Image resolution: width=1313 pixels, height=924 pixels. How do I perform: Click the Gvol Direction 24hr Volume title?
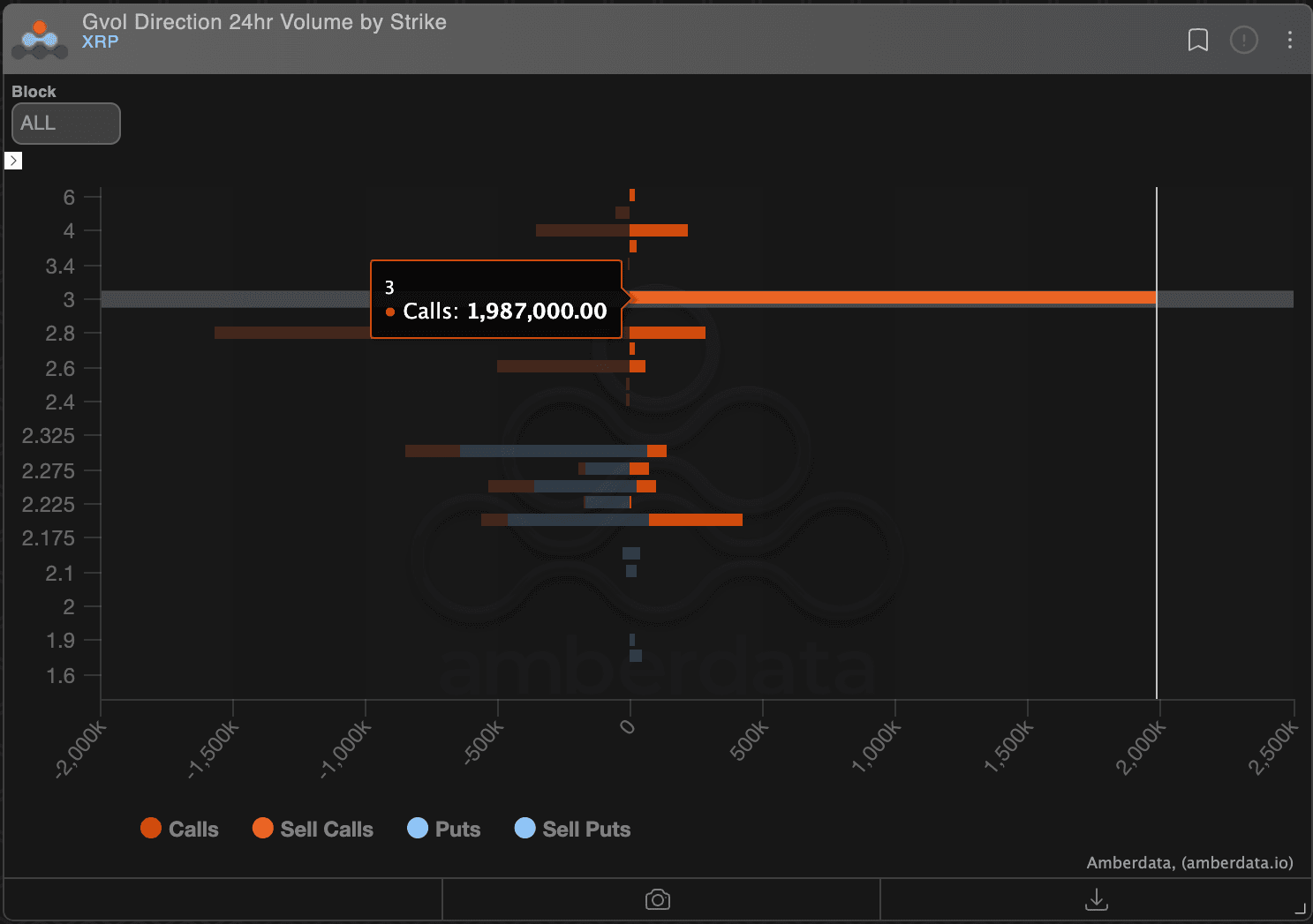(263, 22)
